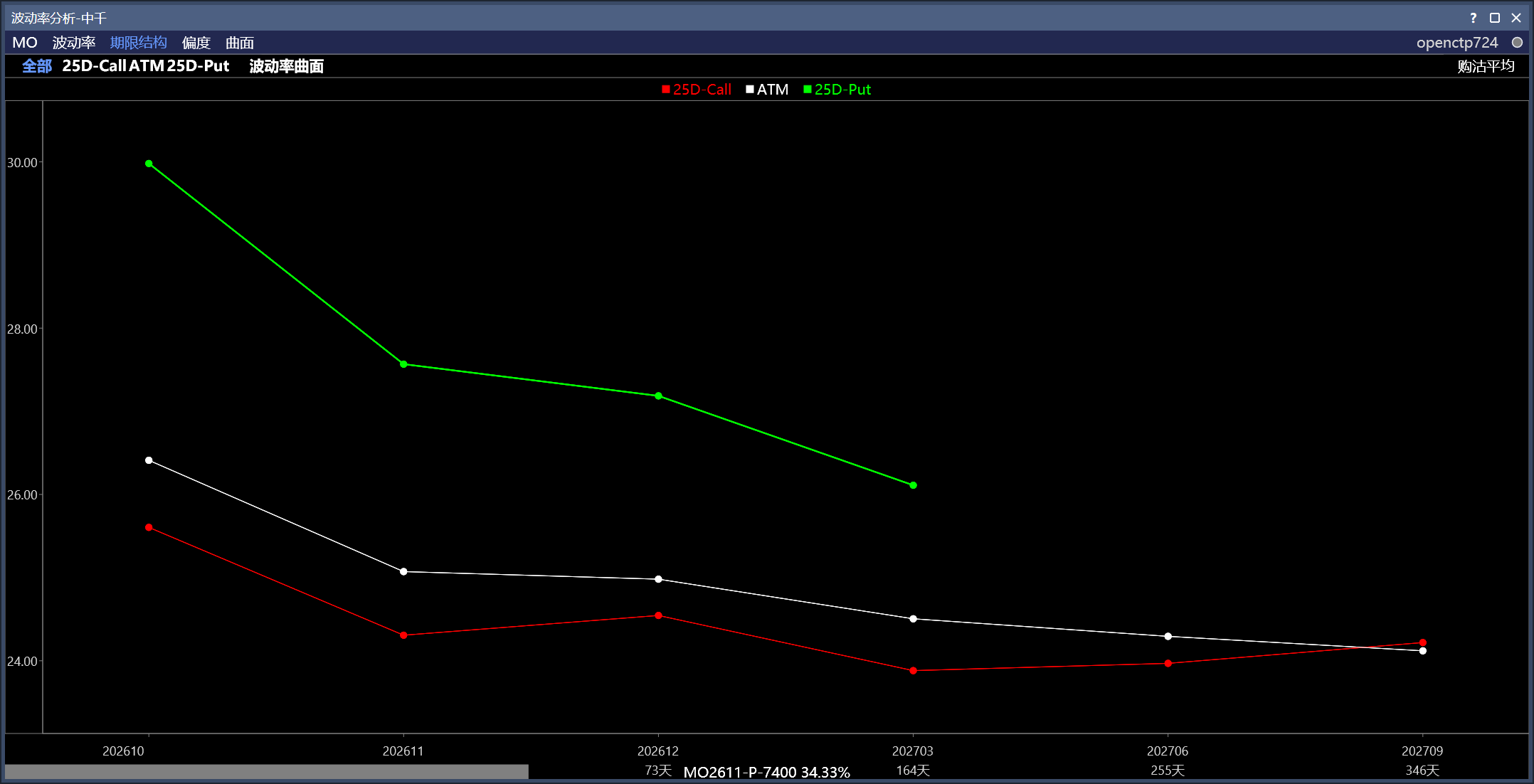Click the 164天 days label
The height and width of the screenshot is (784, 1534).
913,770
